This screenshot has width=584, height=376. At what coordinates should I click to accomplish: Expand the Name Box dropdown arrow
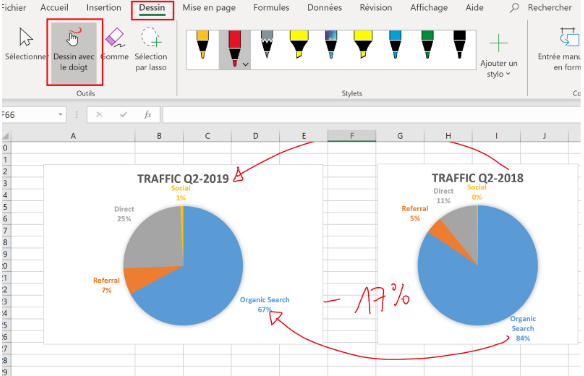click(60, 115)
